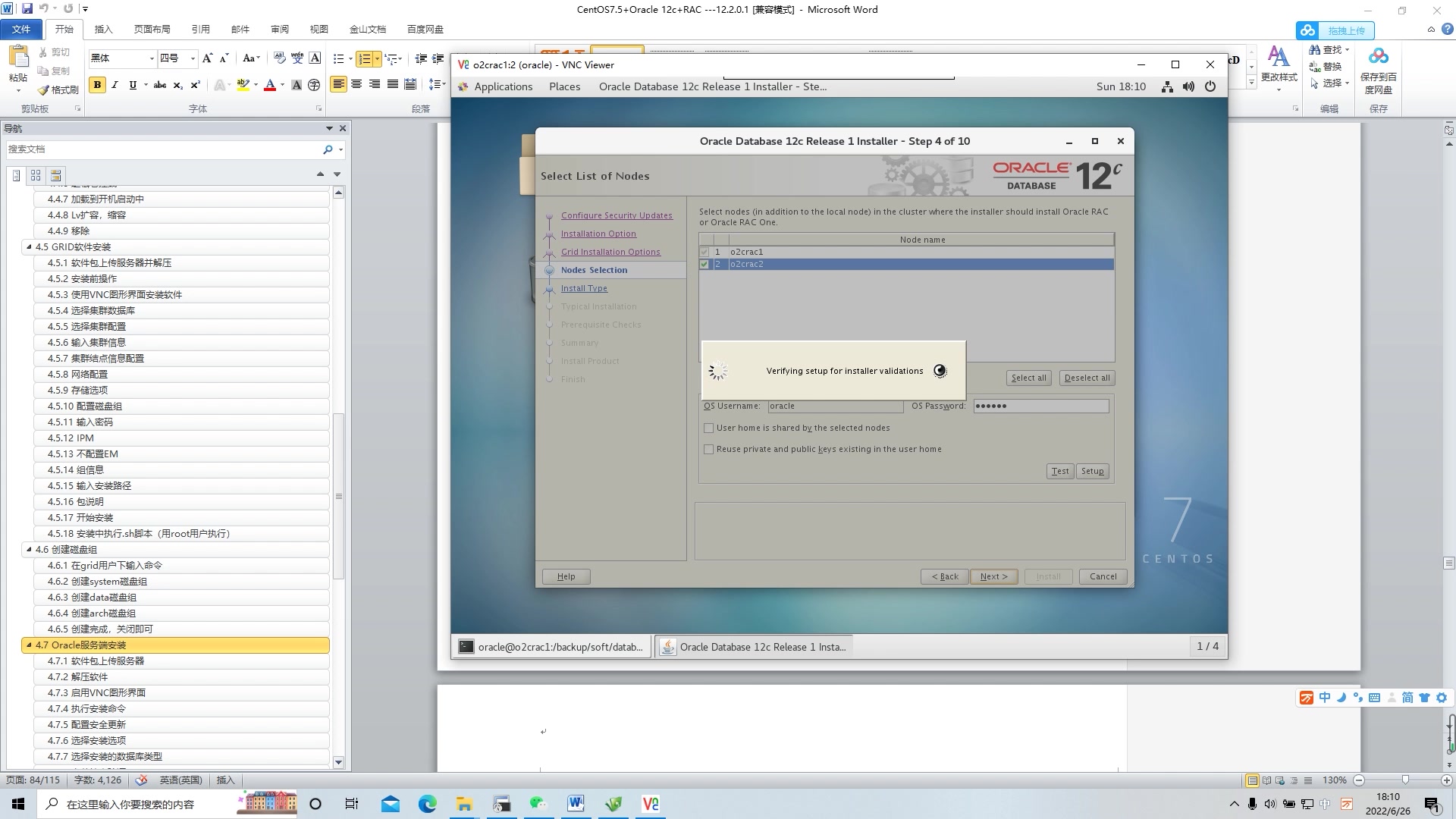Click the Grow Font icon

point(207,58)
